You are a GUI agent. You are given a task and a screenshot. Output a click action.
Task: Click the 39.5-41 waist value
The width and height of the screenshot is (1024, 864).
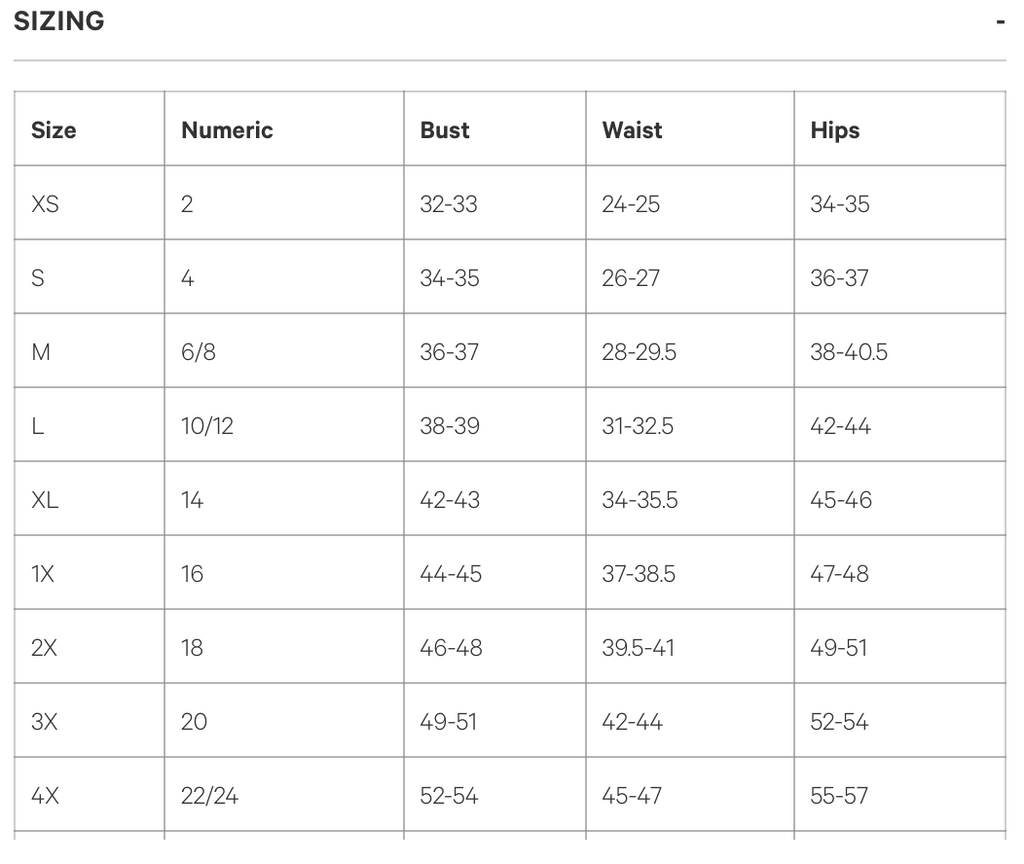[x=638, y=648]
